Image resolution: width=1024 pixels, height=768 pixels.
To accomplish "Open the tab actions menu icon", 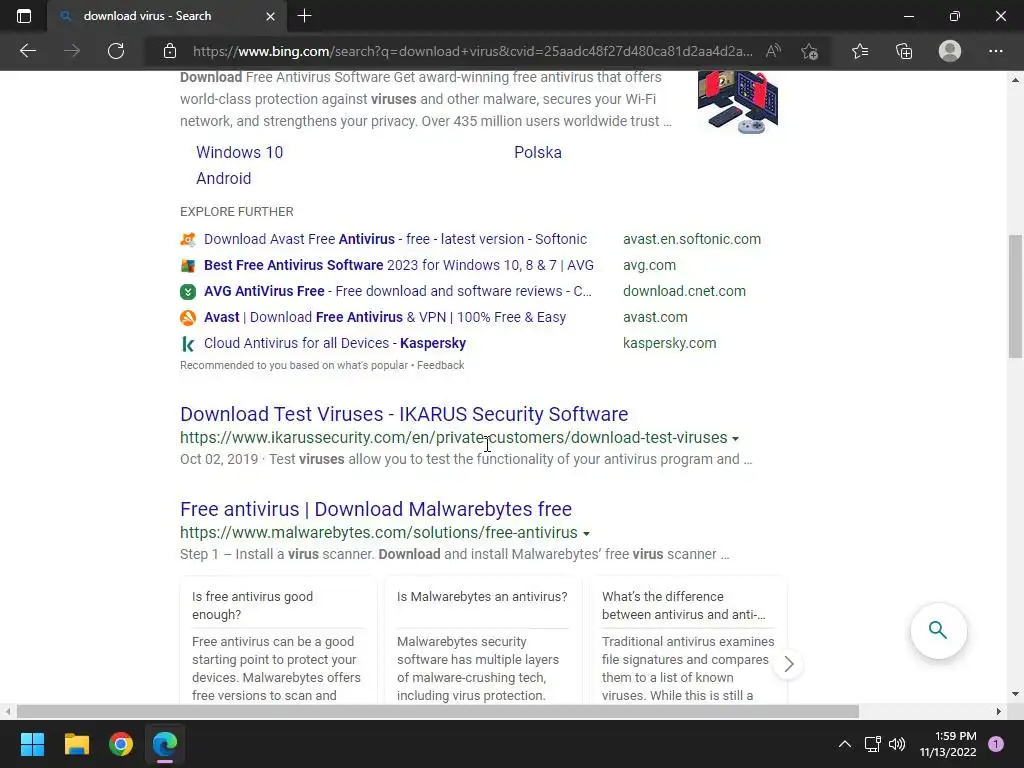I will pyautogui.click(x=24, y=16).
